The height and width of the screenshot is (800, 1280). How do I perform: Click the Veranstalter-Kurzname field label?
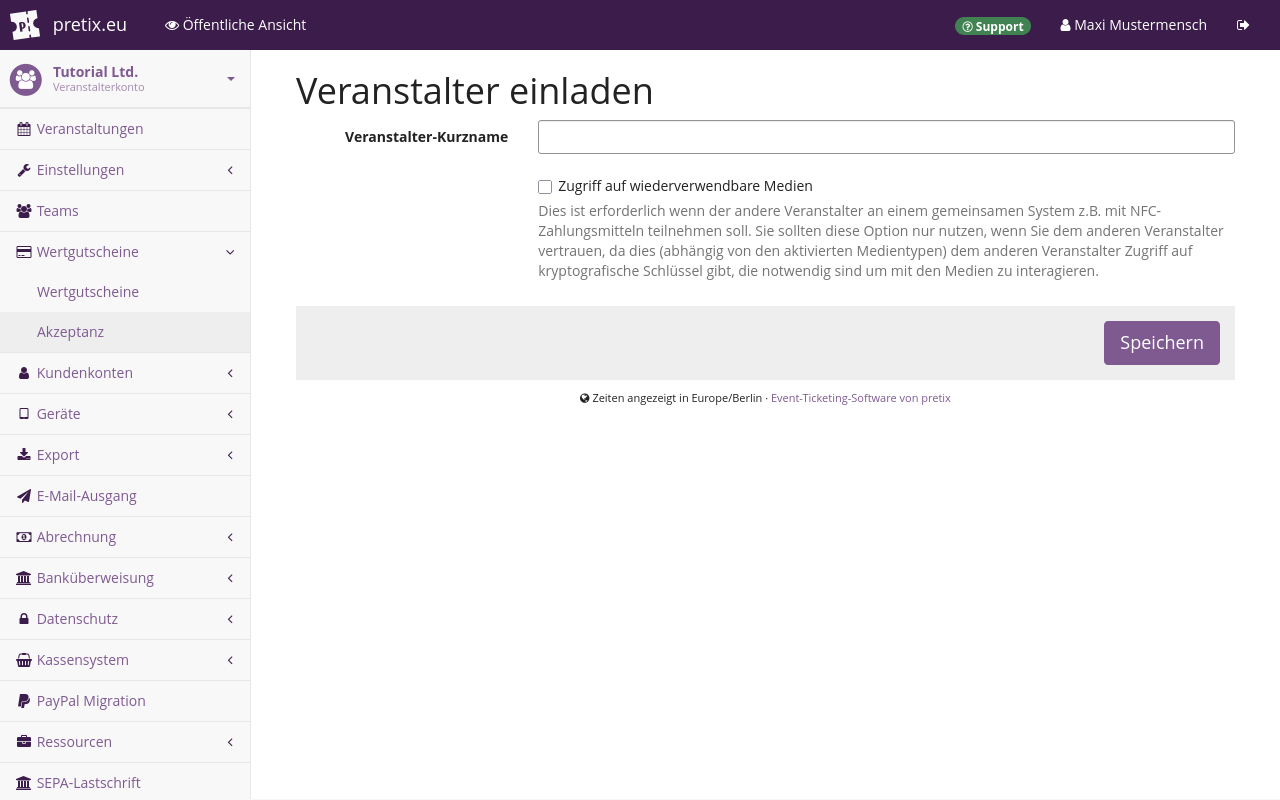[426, 137]
